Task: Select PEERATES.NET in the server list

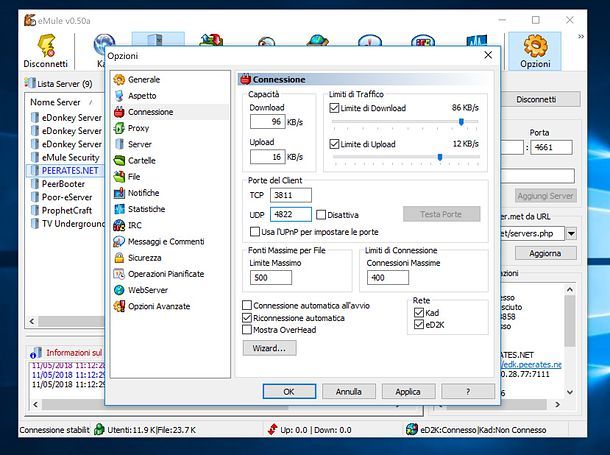Action: tap(70, 170)
